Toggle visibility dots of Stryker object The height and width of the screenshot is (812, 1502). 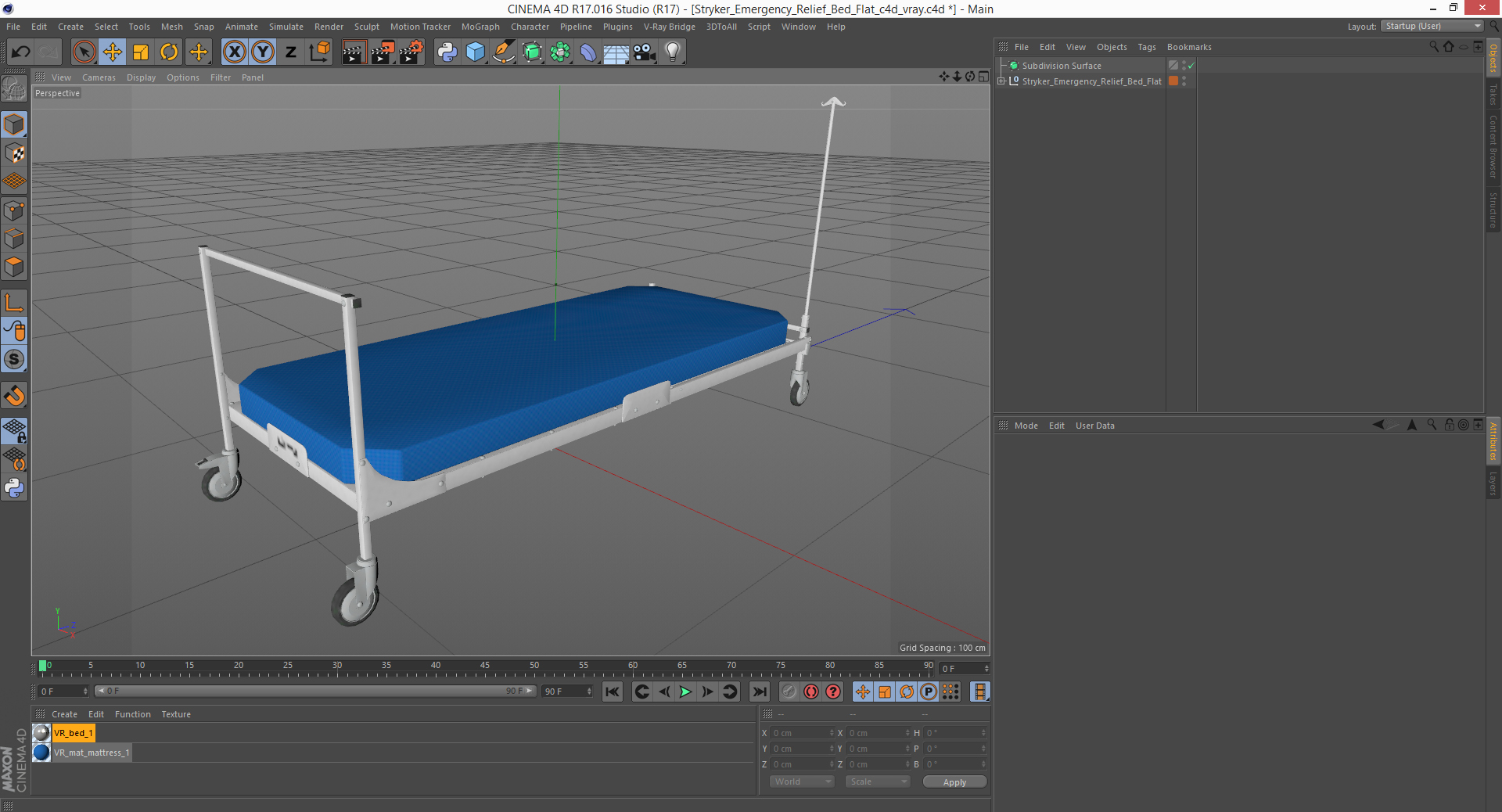pos(1184,81)
